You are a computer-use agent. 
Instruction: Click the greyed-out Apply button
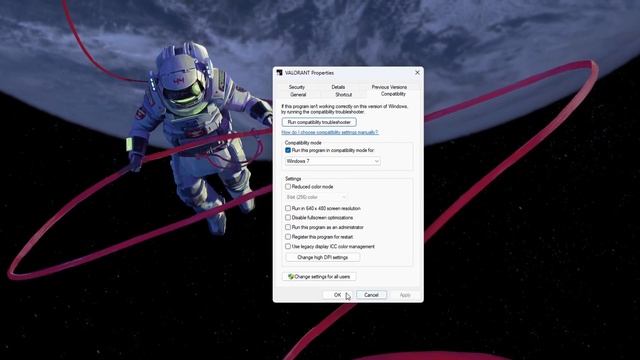tap(405, 295)
